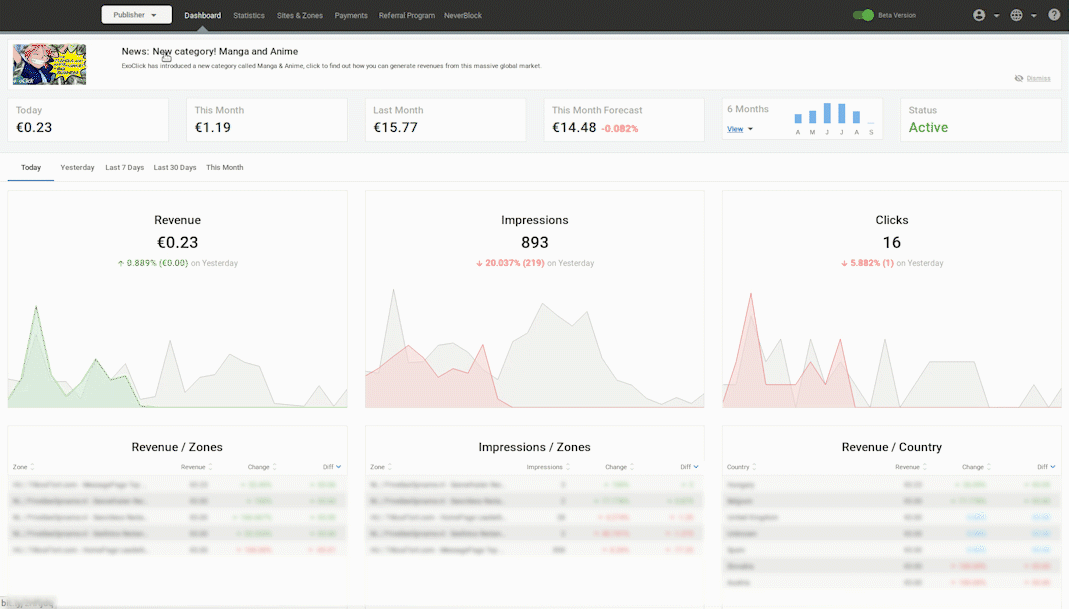Sort Revenue / Country table by Diff
The image size is (1069, 609).
(1045, 467)
